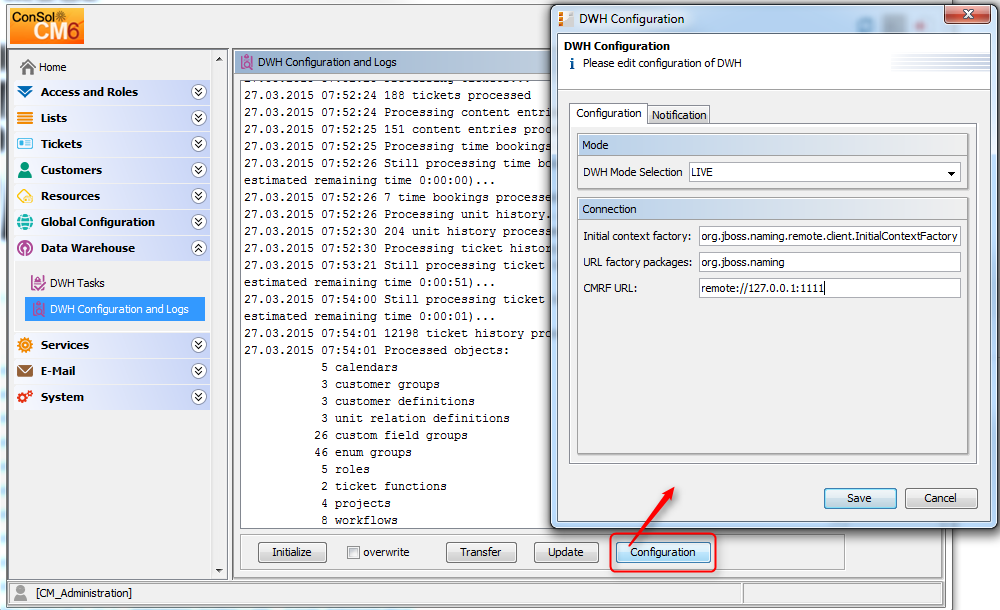This screenshot has width=1000, height=610.
Task: Save the DWH Configuration
Action: point(859,498)
